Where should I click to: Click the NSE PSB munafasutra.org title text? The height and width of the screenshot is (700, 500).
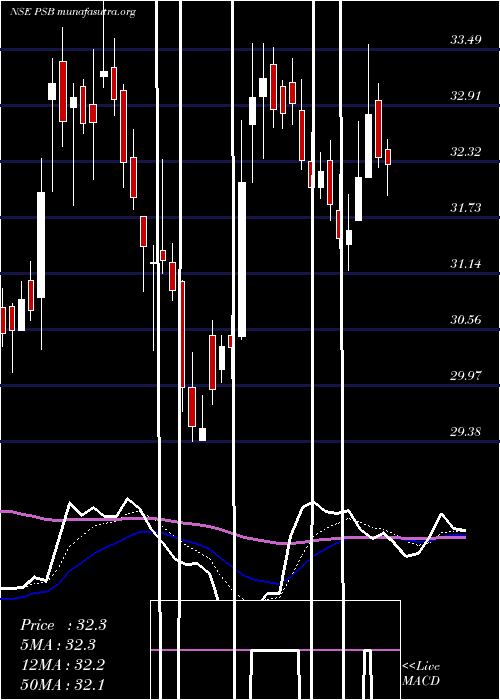[73, 12]
